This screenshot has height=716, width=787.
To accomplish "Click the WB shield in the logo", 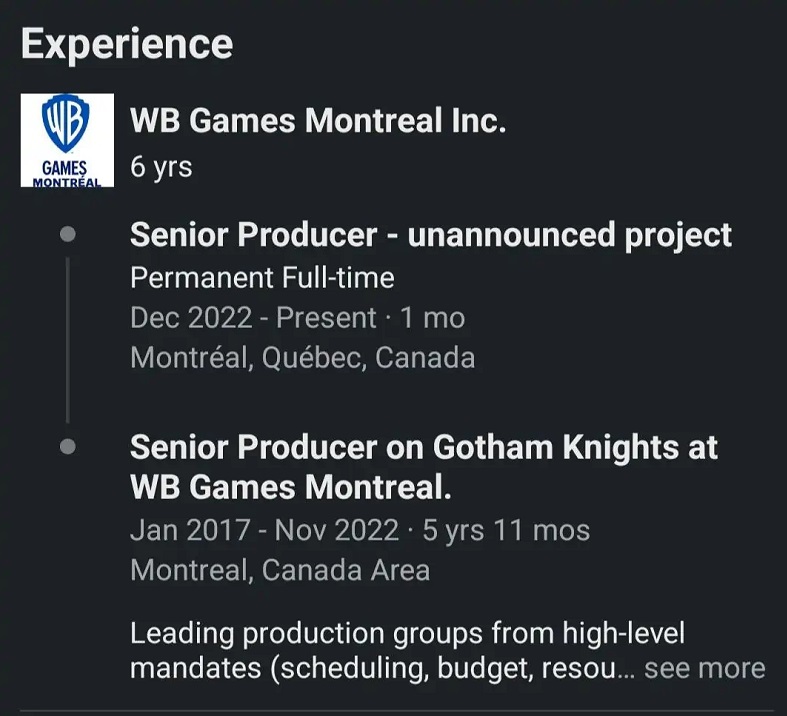I will click(x=66, y=122).
